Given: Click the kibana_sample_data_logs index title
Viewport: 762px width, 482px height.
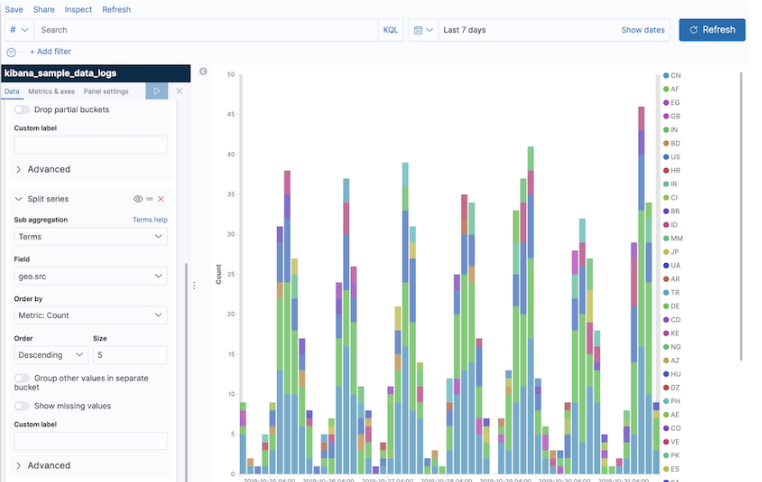Looking at the screenshot, I should click(60, 73).
